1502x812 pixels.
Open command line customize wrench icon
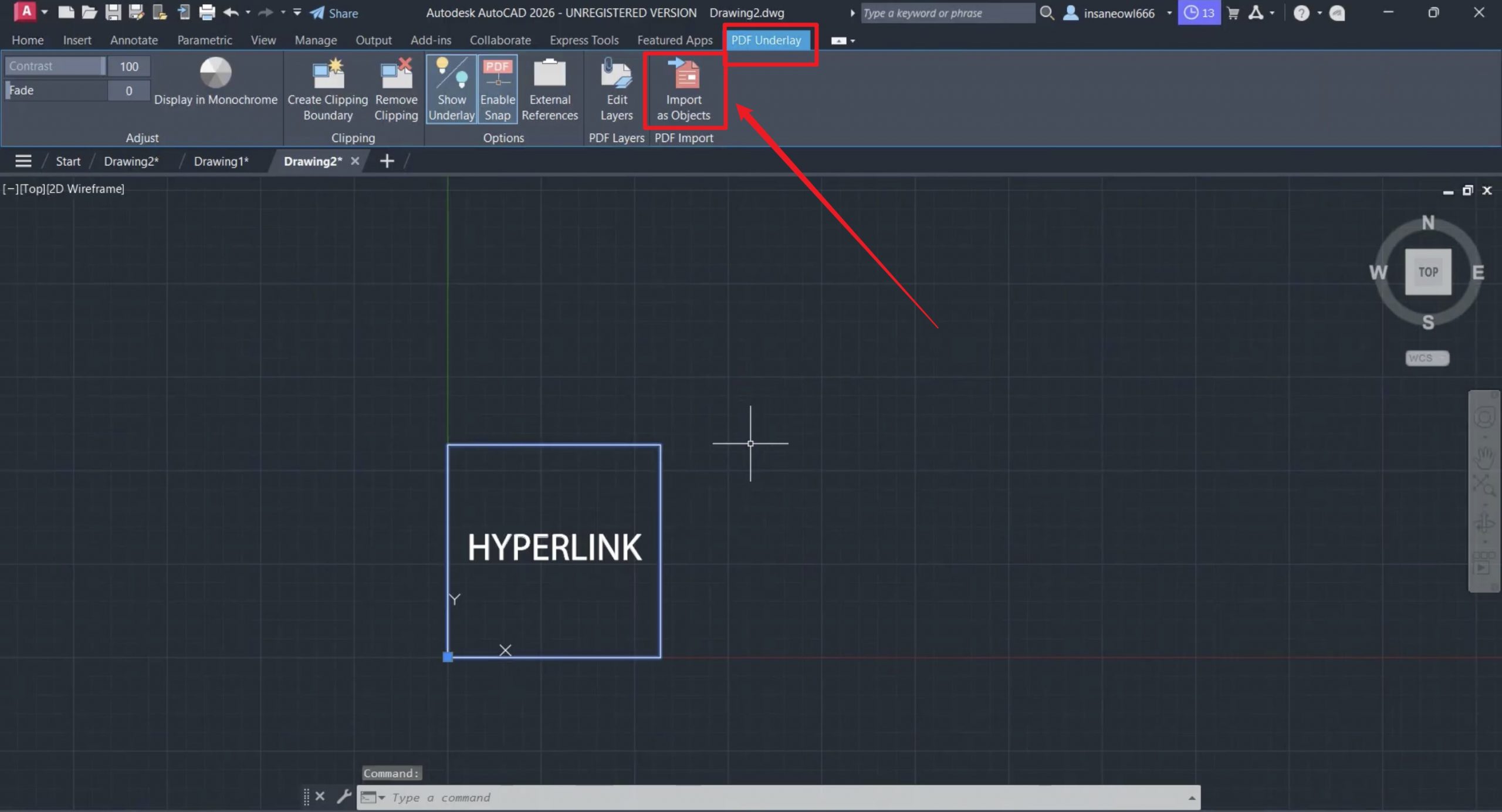point(344,797)
